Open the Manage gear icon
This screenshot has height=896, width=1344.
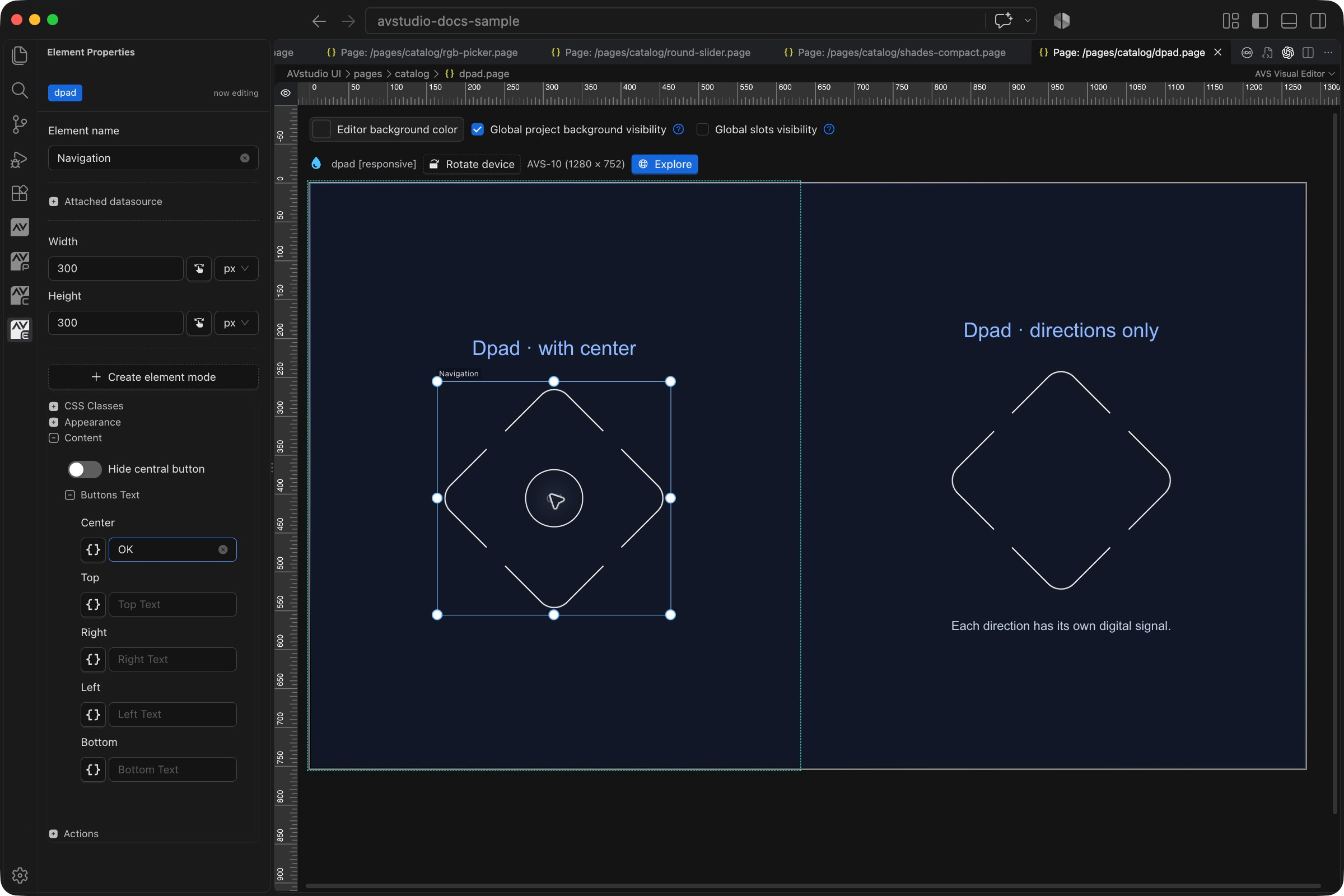coord(20,875)
